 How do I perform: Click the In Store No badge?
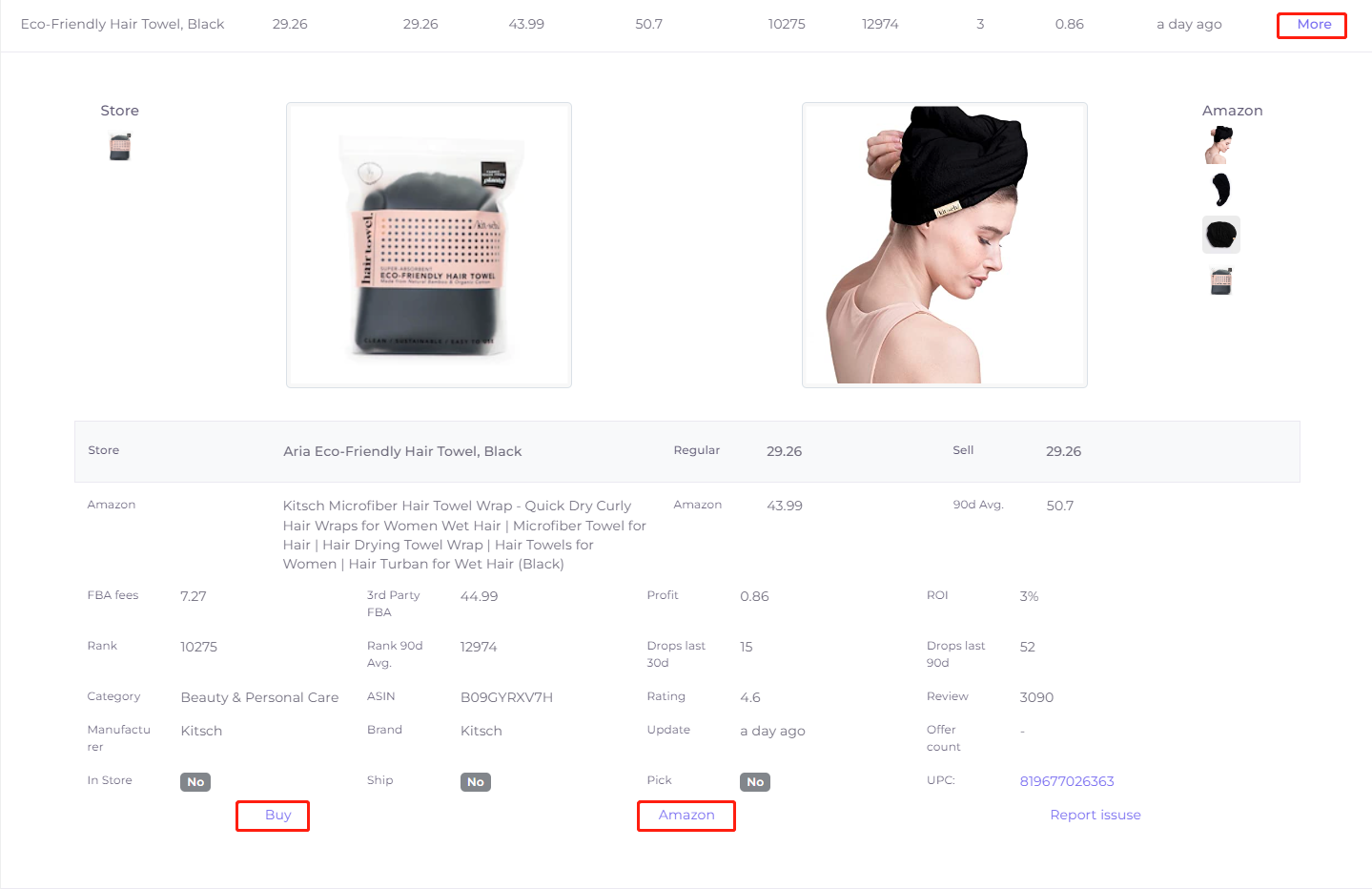[x=195, y=782]
